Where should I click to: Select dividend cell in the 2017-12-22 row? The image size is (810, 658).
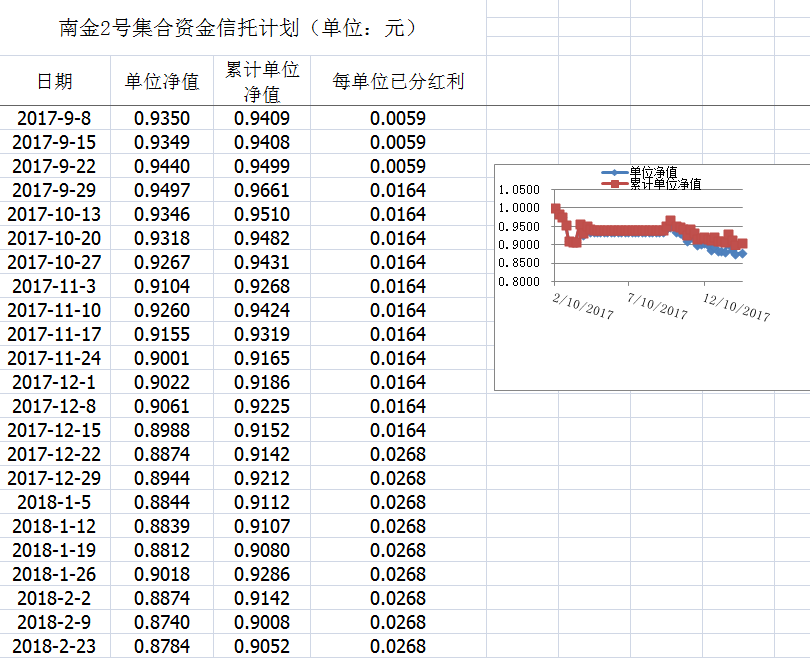398,454
